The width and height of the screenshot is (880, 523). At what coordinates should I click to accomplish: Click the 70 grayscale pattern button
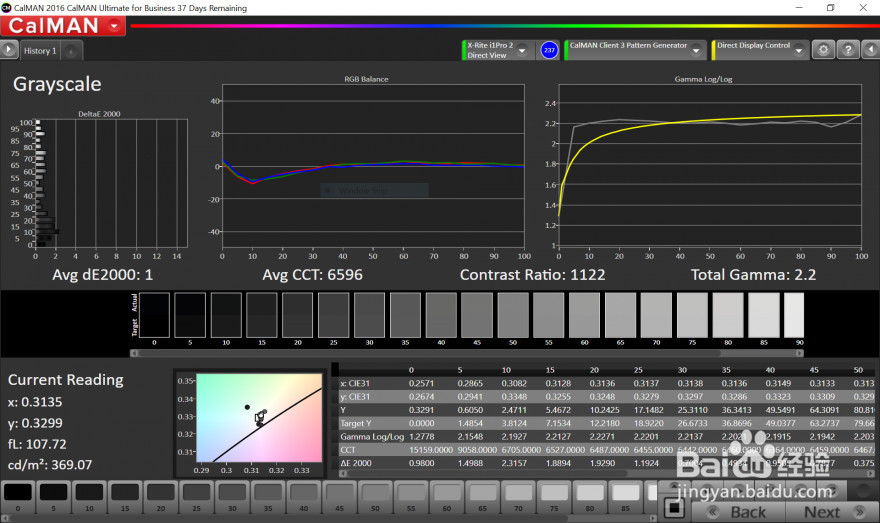point(518,497)
